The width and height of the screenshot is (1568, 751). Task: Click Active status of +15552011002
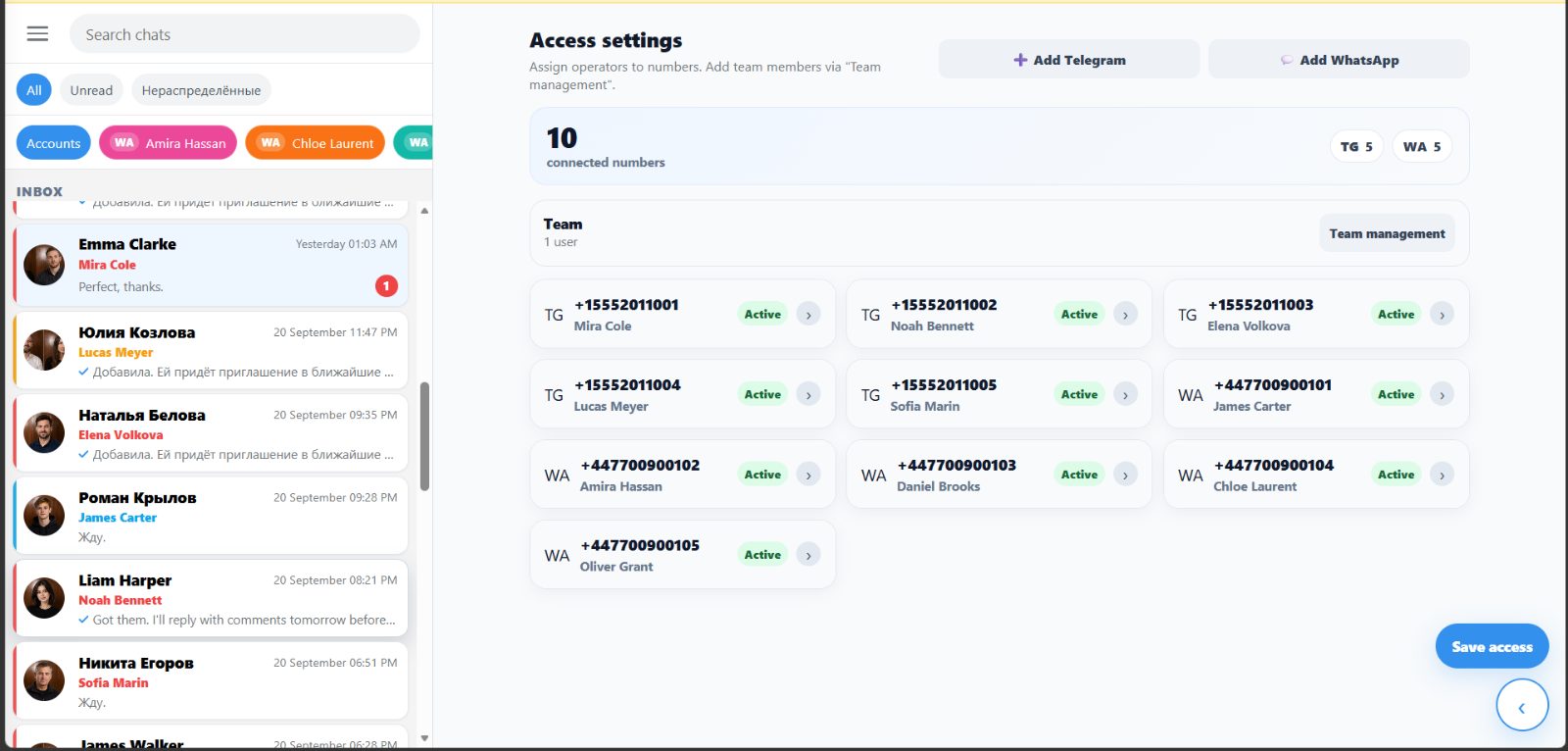coord(1079,315)
